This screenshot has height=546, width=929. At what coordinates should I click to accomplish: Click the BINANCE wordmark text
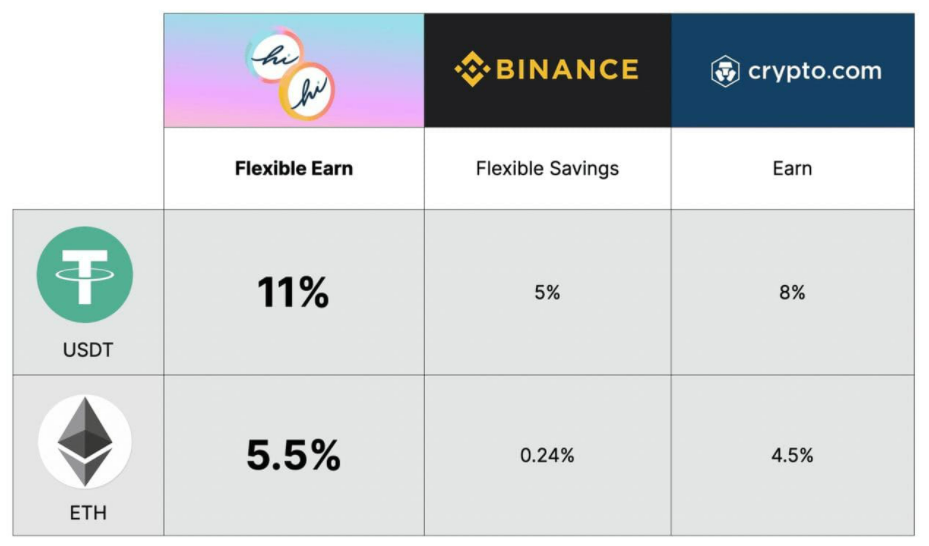566,70
